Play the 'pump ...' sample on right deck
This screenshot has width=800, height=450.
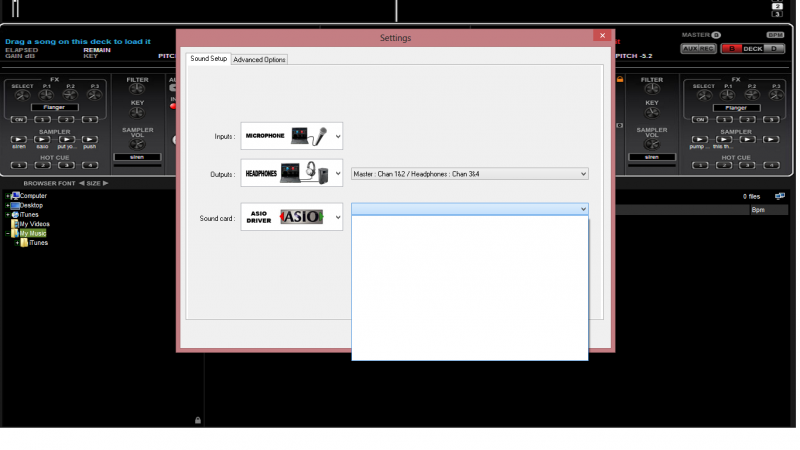[699, 139]
